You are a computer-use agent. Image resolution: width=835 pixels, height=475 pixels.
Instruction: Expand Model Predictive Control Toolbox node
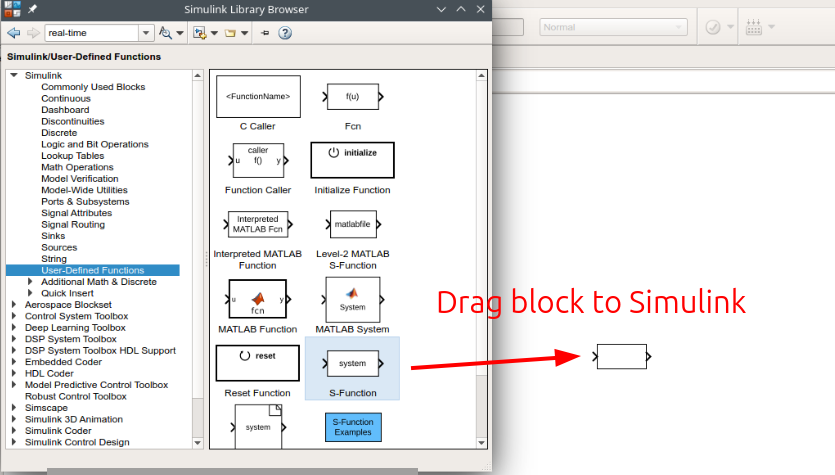click(14, 384)
